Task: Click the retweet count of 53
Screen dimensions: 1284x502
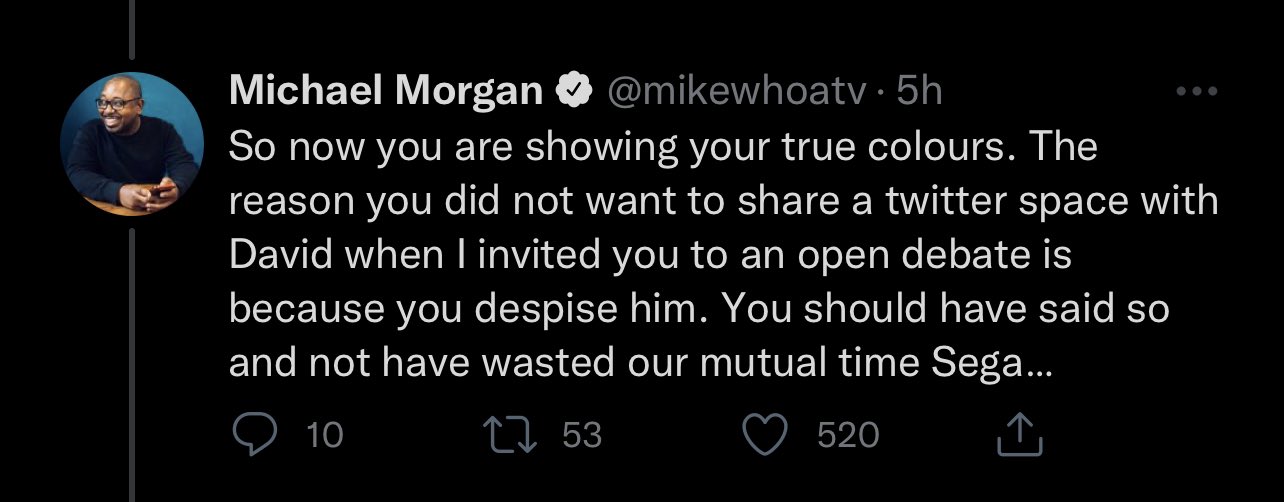Action: click(x=582, y=435)
